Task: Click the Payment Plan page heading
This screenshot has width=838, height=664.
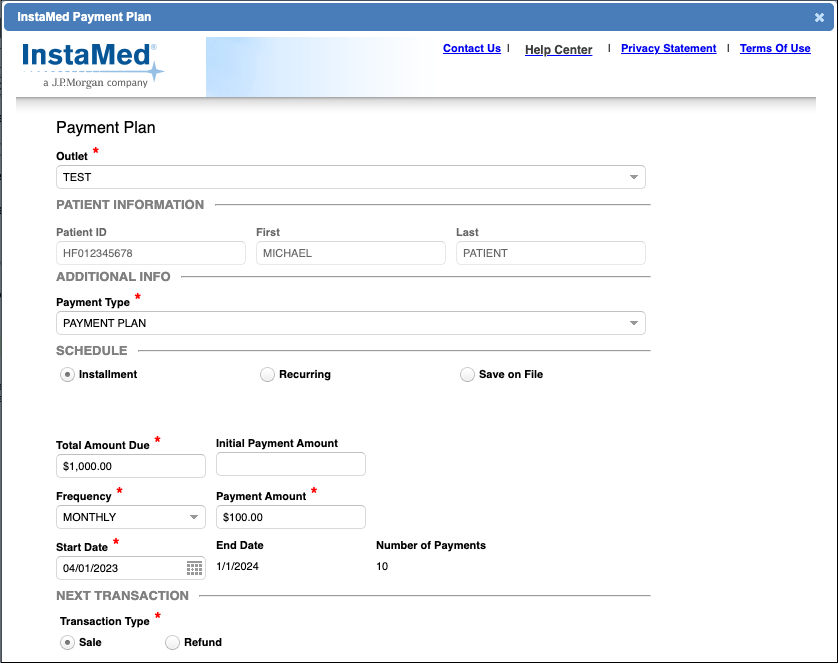Action: point(106,128)
